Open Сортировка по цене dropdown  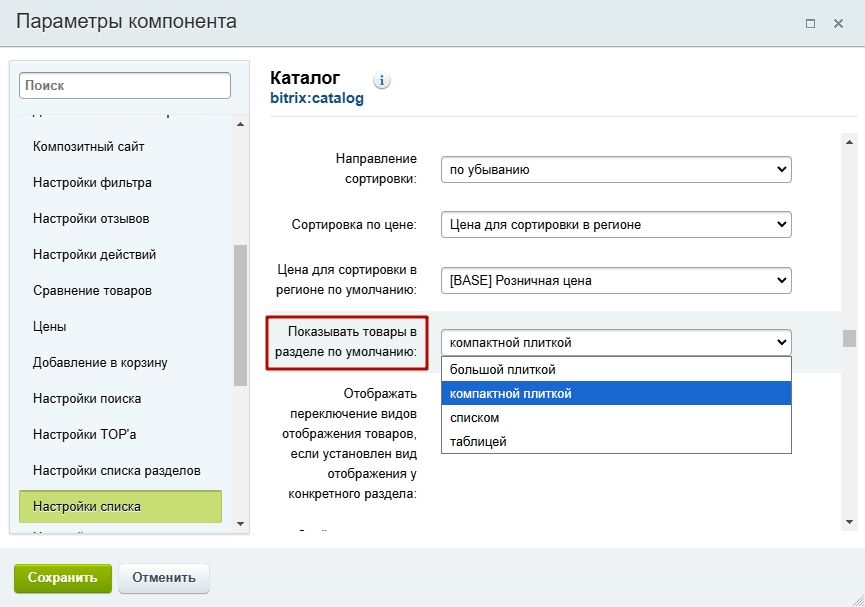(x=616, y=225)
